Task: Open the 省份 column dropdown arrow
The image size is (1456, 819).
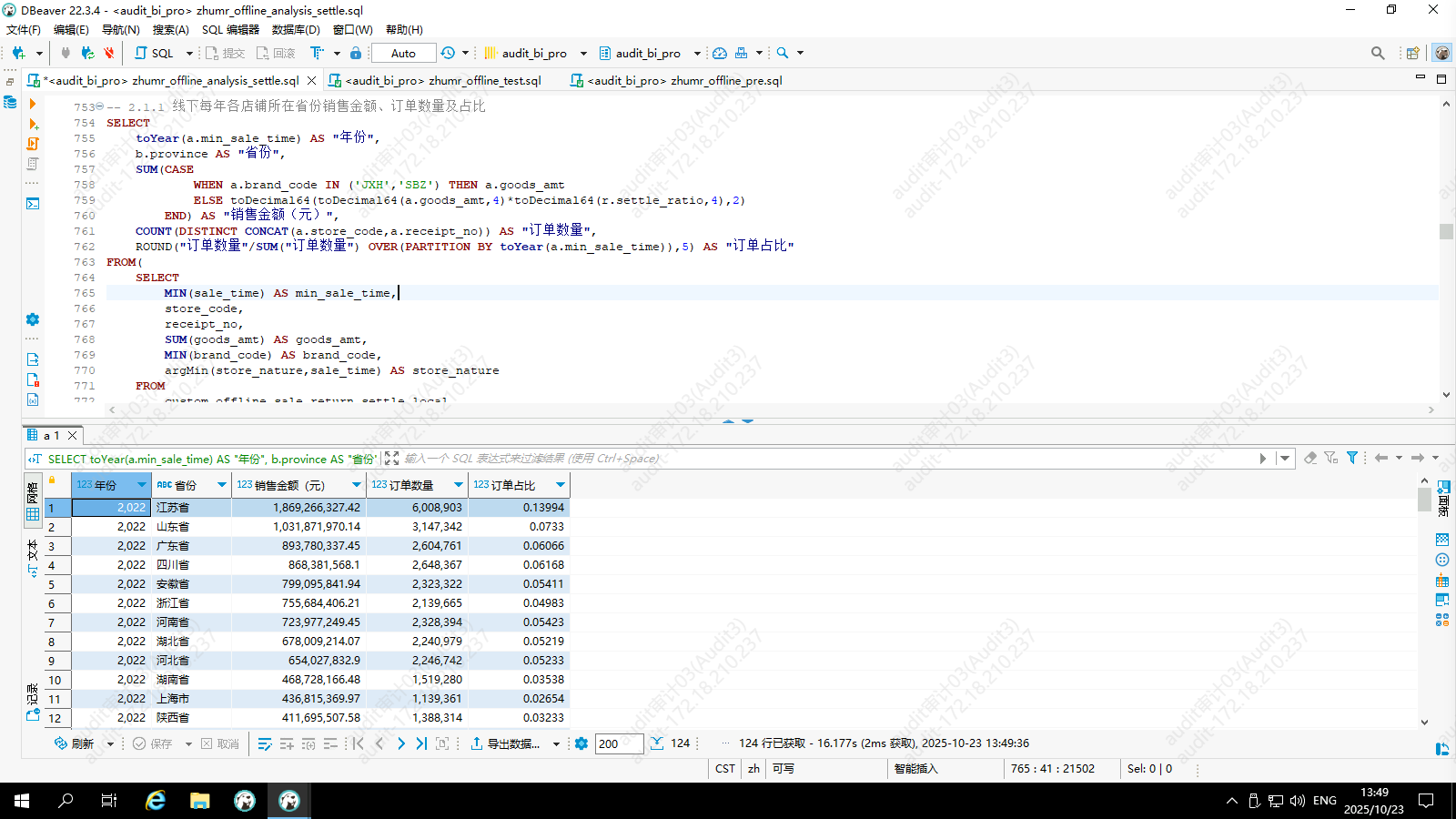Action: tap(221, 485)
